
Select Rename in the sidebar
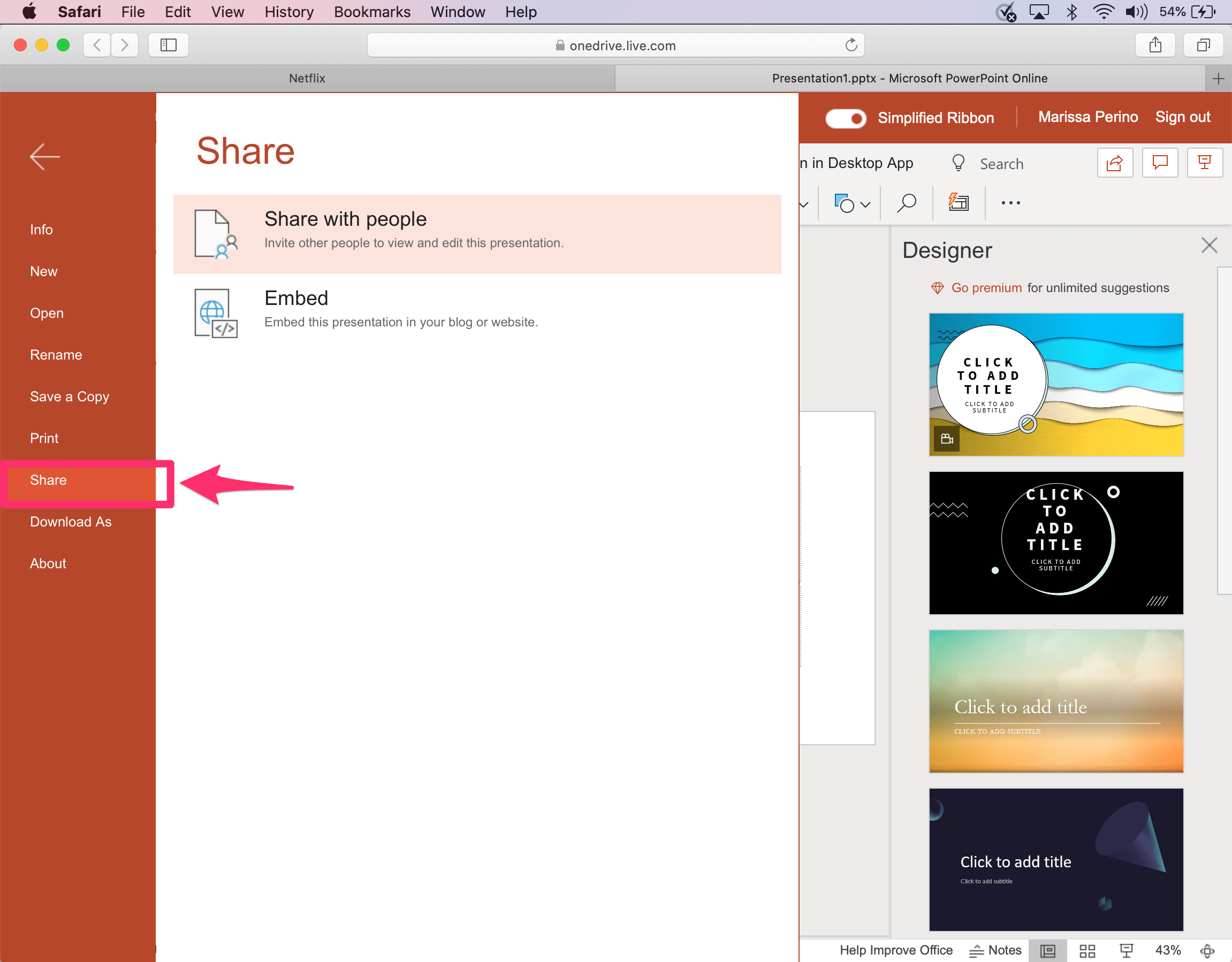pyautogui.click(x=56, y=355)
